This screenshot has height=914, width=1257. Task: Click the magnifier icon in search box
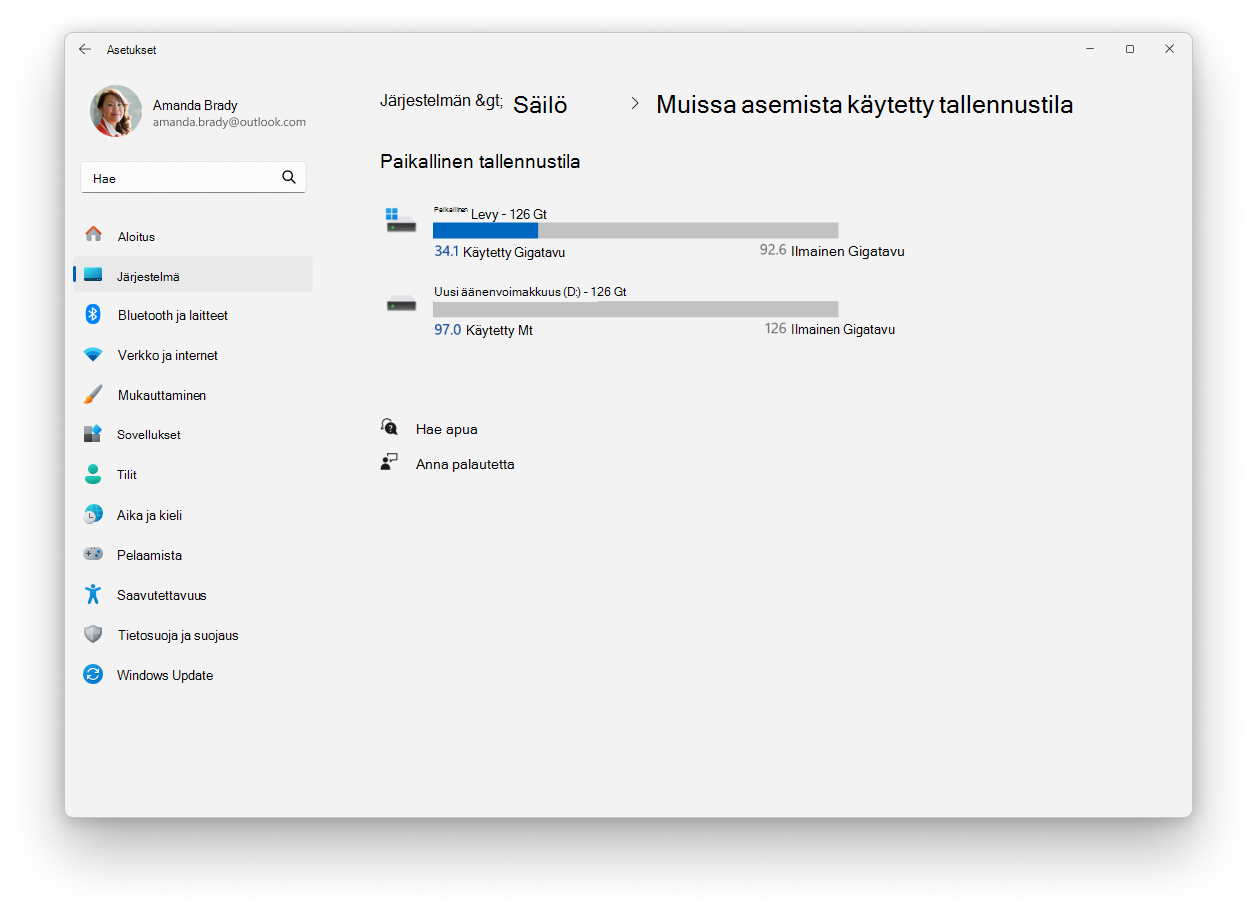pos(289,177)
